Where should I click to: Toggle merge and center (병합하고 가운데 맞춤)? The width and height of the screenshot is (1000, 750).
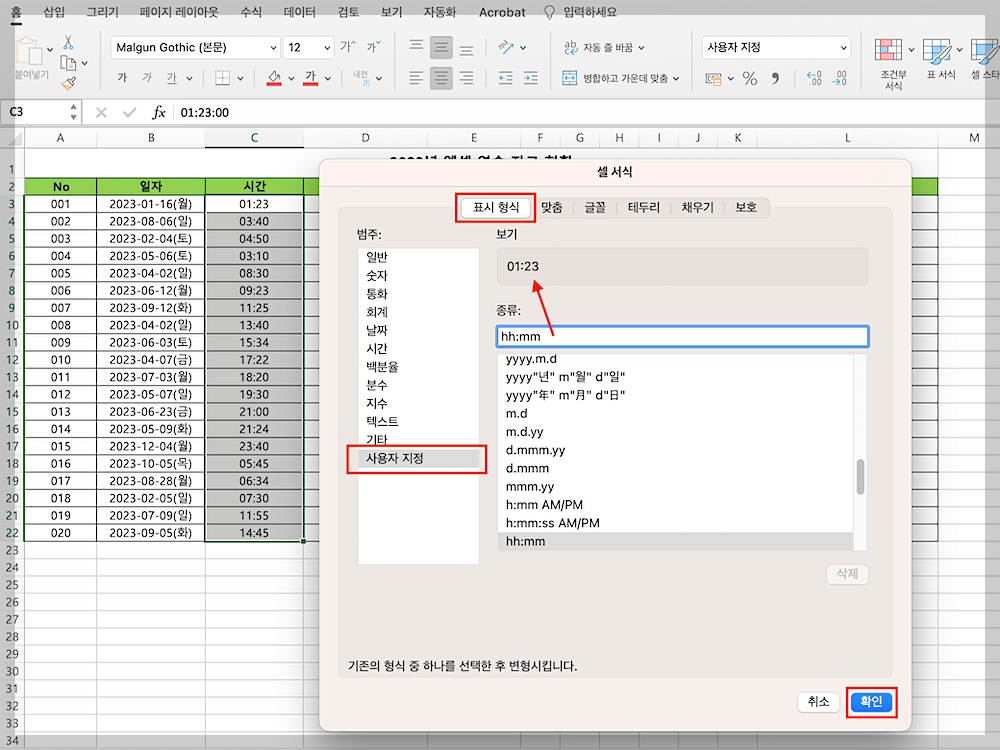(x=616, y=78)
